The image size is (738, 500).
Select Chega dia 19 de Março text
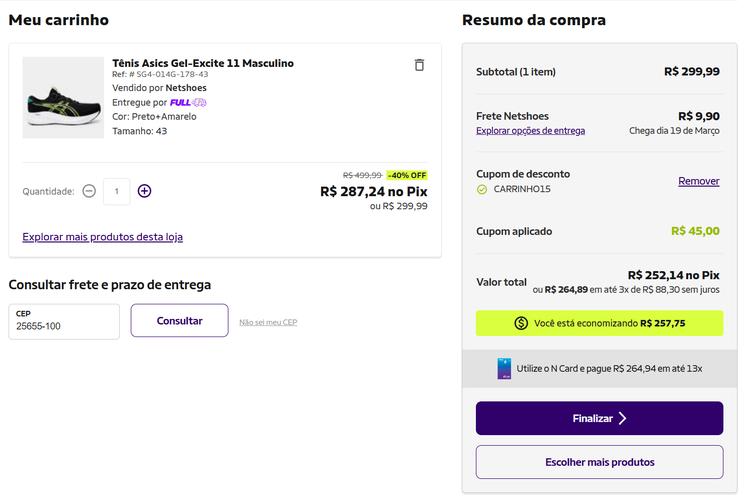tap(674, 131)
